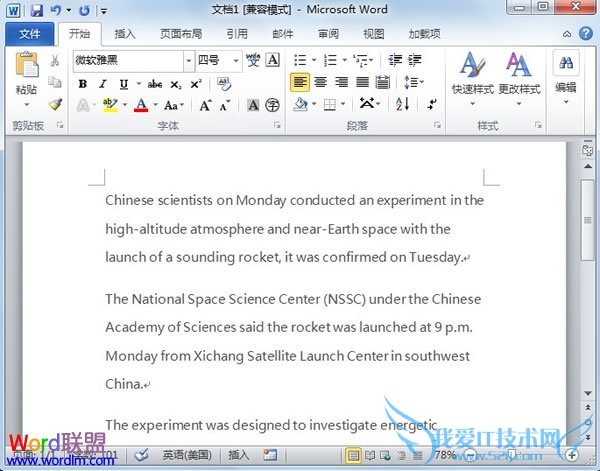Toggle Bold formatting
This screenshot has height=471, width=600.
[x=83, y=84]
